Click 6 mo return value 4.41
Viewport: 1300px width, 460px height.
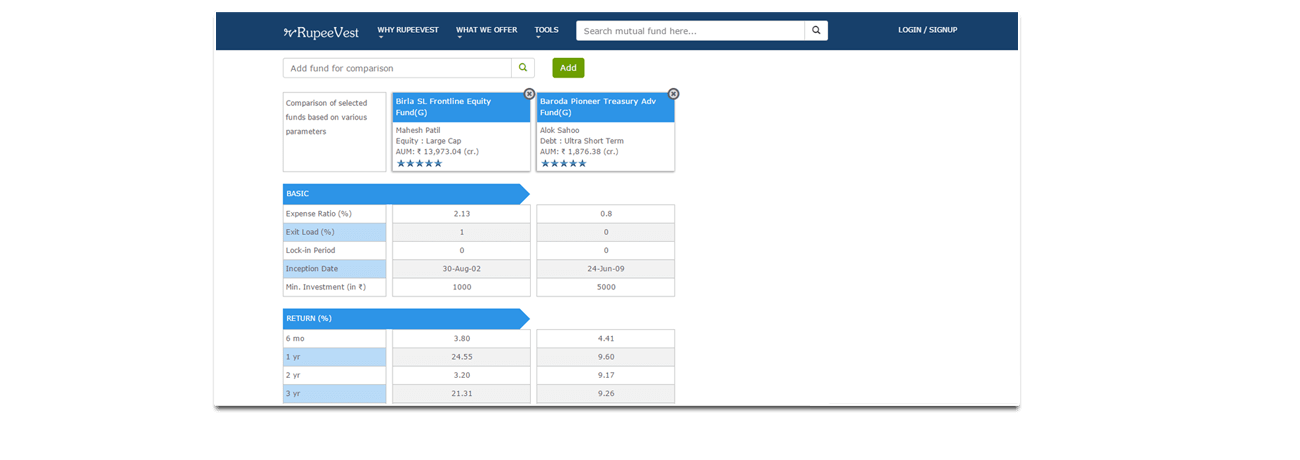pos(606,339)
